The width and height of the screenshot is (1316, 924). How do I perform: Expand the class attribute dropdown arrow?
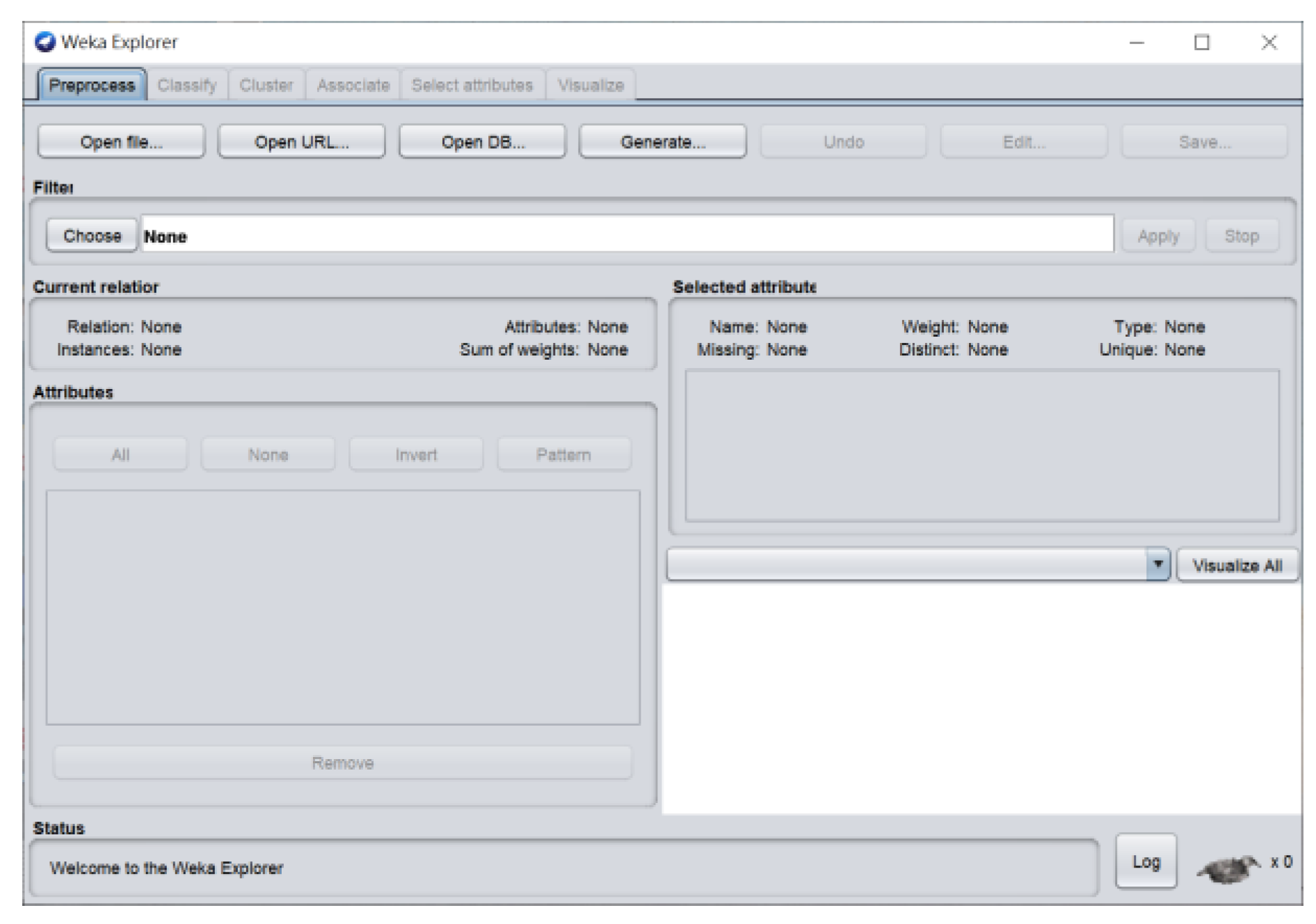(1157, 564)
